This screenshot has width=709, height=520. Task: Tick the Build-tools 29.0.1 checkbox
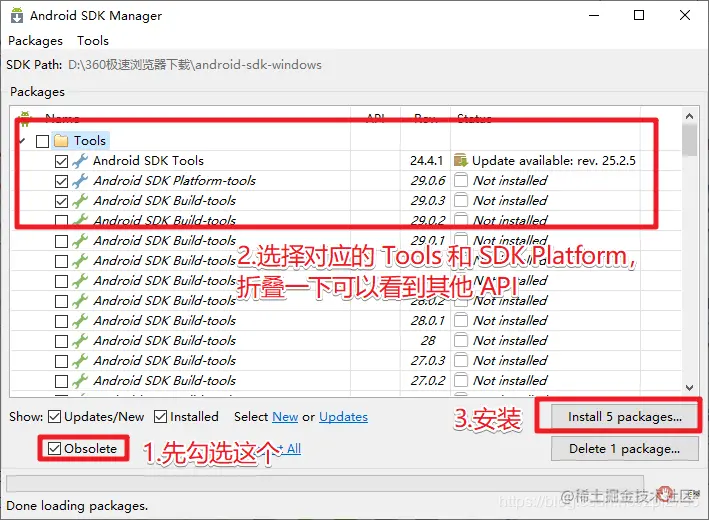click(61, 241)
